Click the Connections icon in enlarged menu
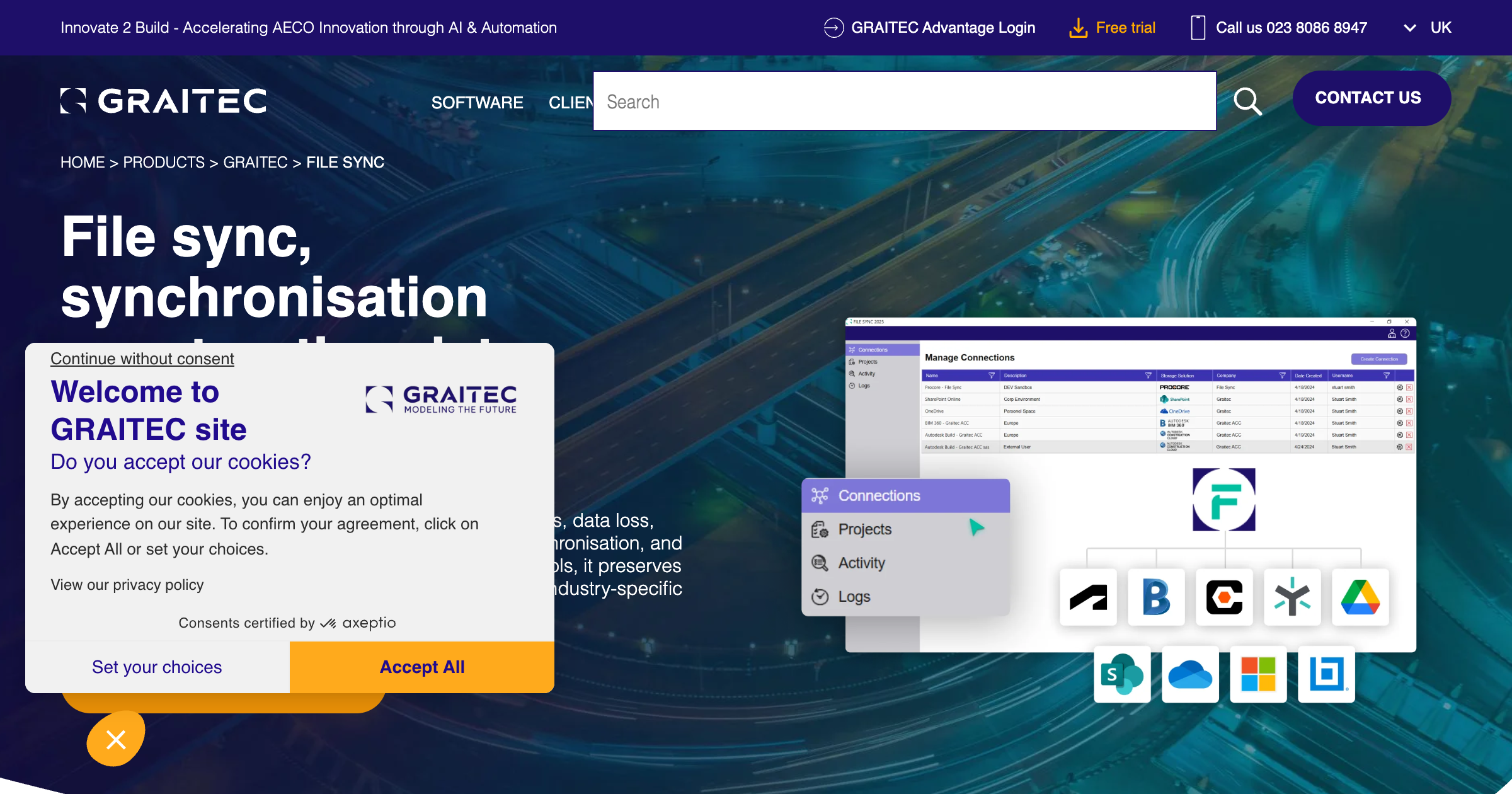 (x=820, y=496)
